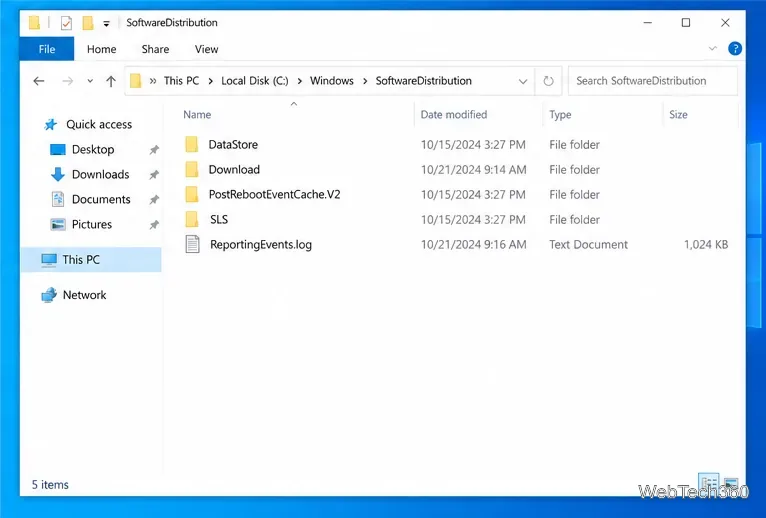Image resolution: width=766 pixels, height=518 pixels.
Task: Show hidden breadcrumb locations double chevron
Action: tap(153, 81)
